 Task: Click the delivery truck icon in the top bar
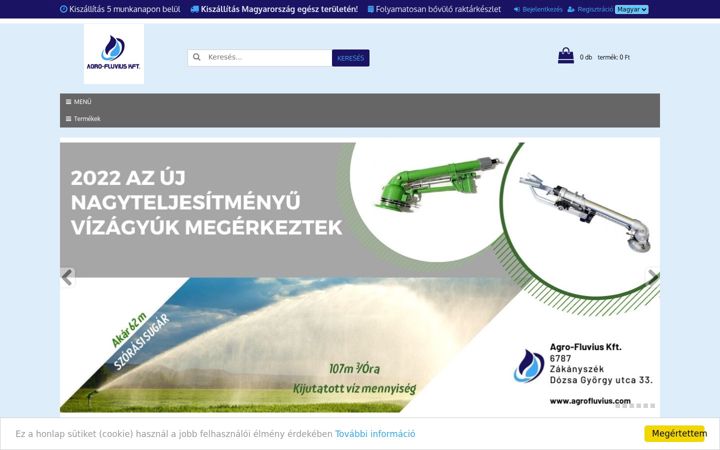[x=195, y=9]
